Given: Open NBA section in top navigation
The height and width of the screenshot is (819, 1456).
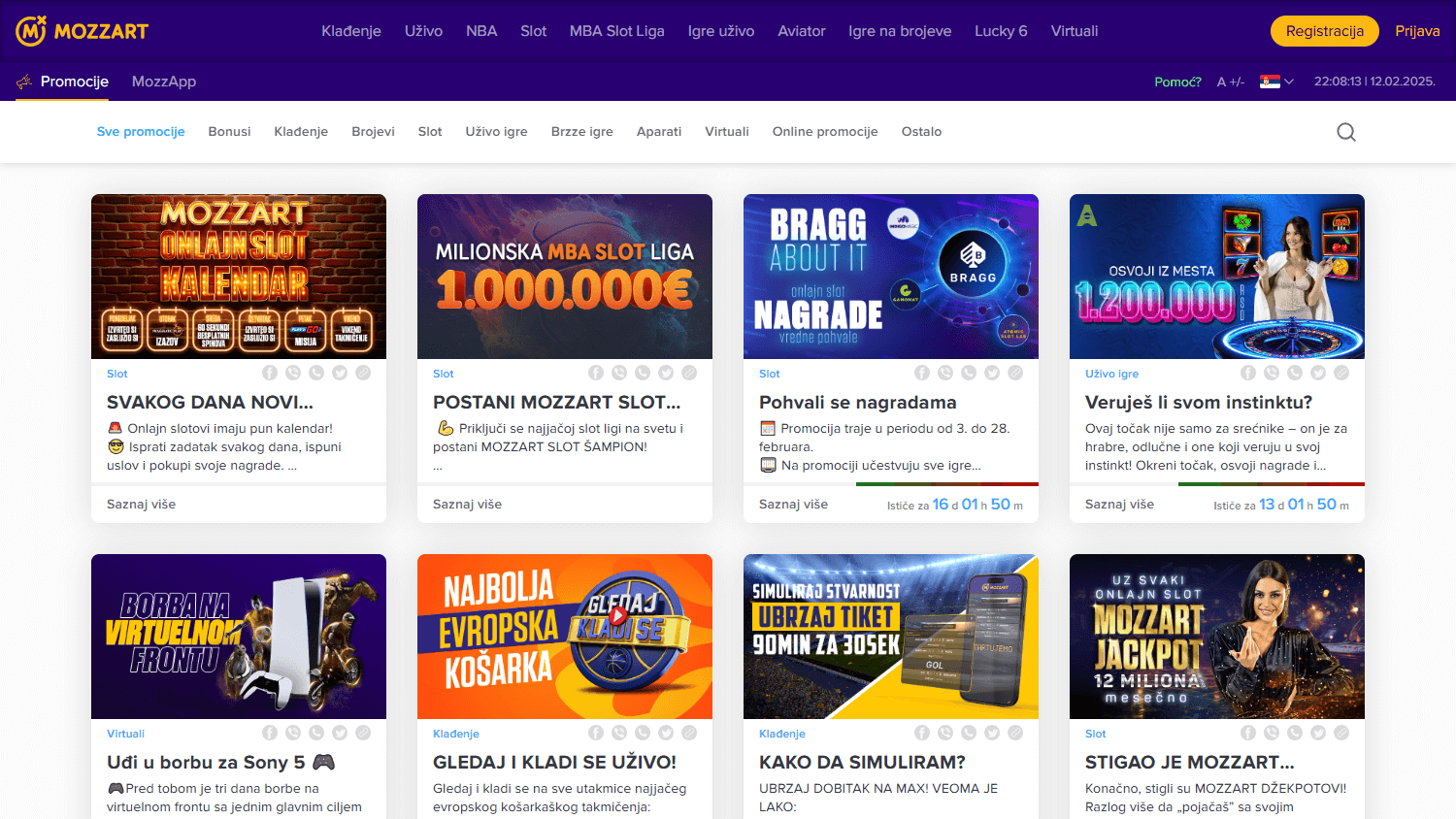Looking at the screenshot, I should coord(481,31).
